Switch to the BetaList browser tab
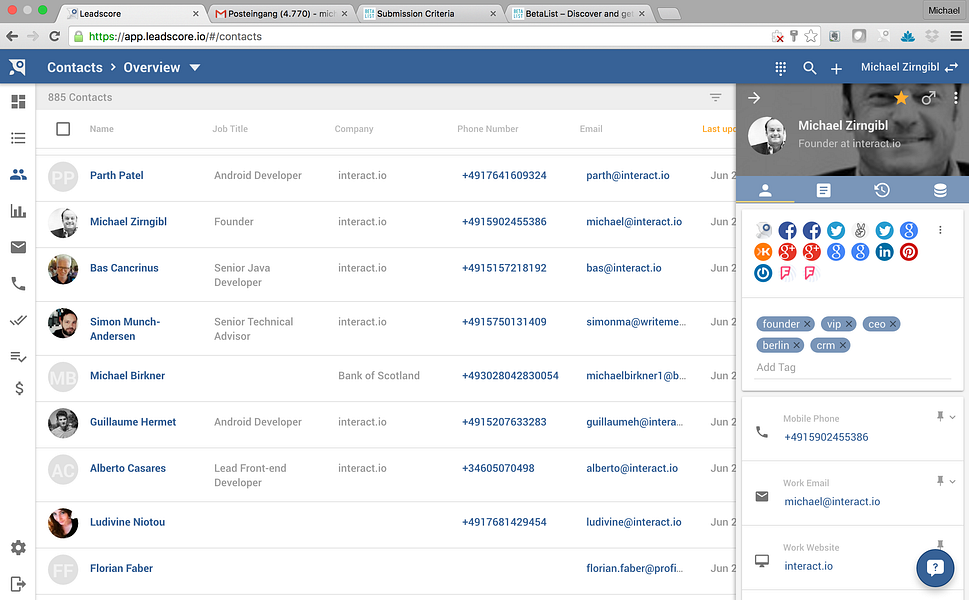Screen dimensions: 969x600 (579, 14)
